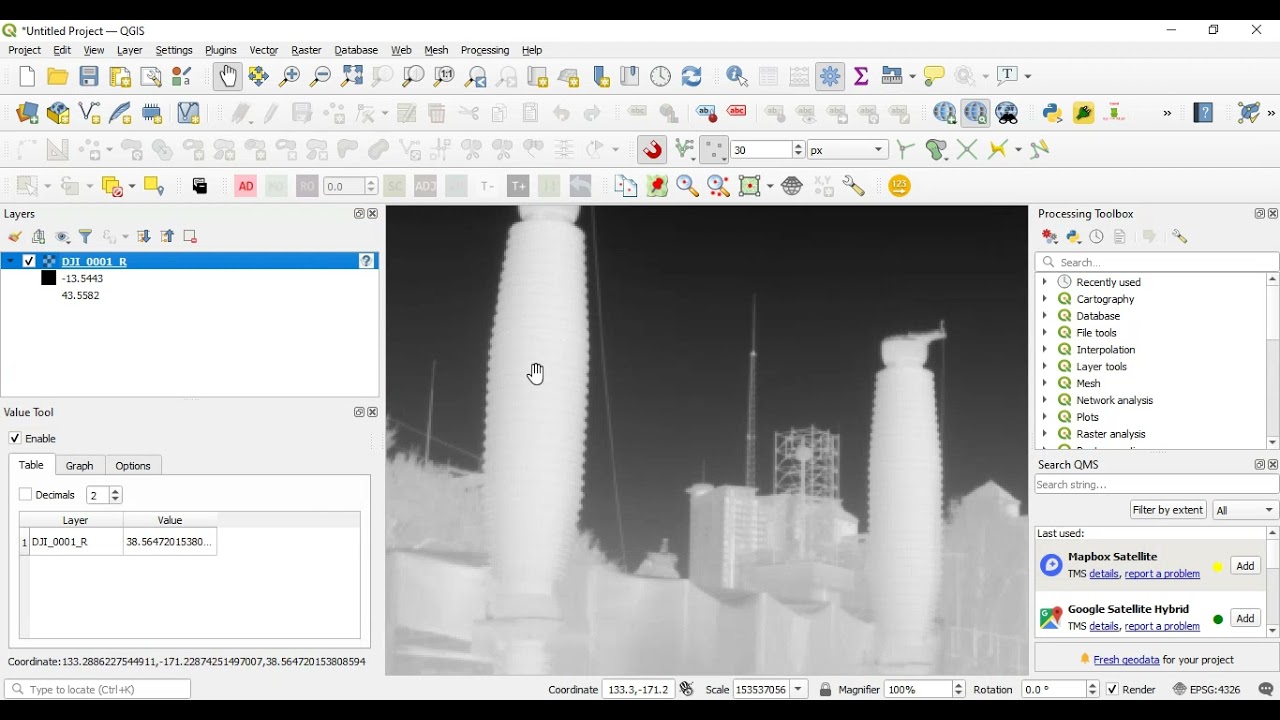Open the All filter dropdown in Search QMS
This screenshot has width=1280, height=720.
click(1246, 511)
